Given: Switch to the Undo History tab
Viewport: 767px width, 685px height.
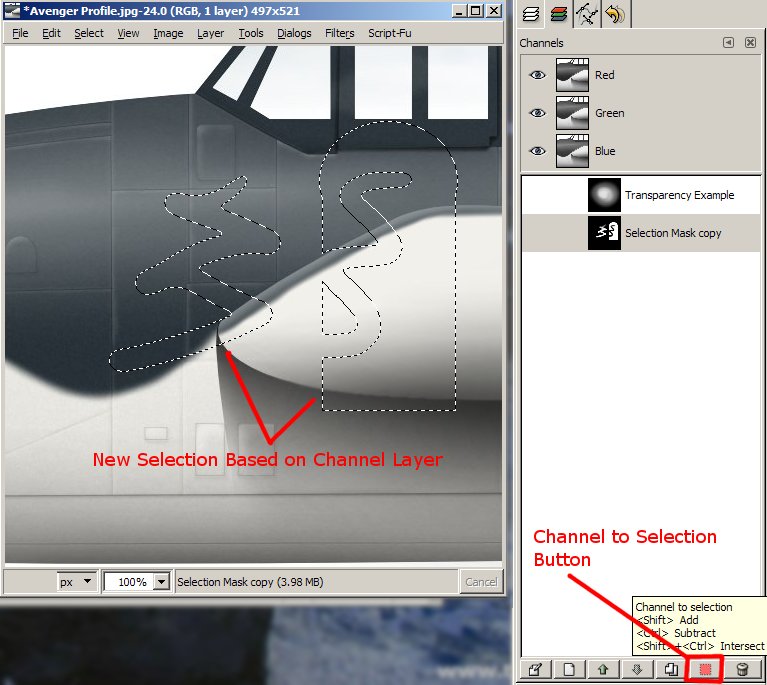Looking at the screenshot, I should click(615, 14).
